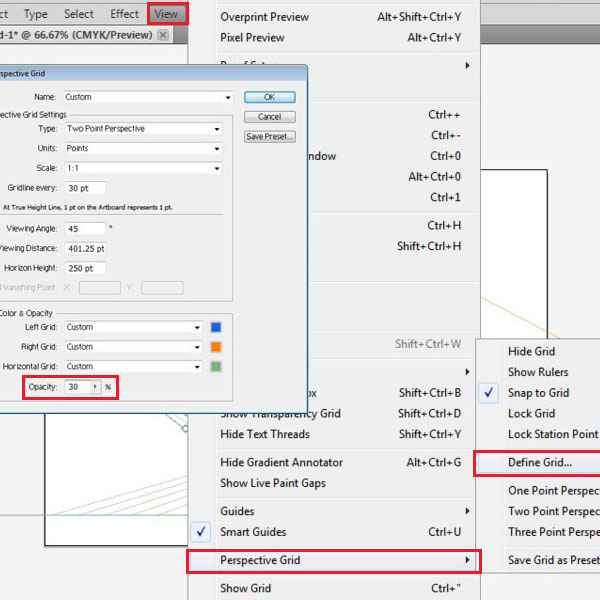Screen dimensions: 600x600
Task: Toggle Snap to Grid checked item
Action: (539, 393)
